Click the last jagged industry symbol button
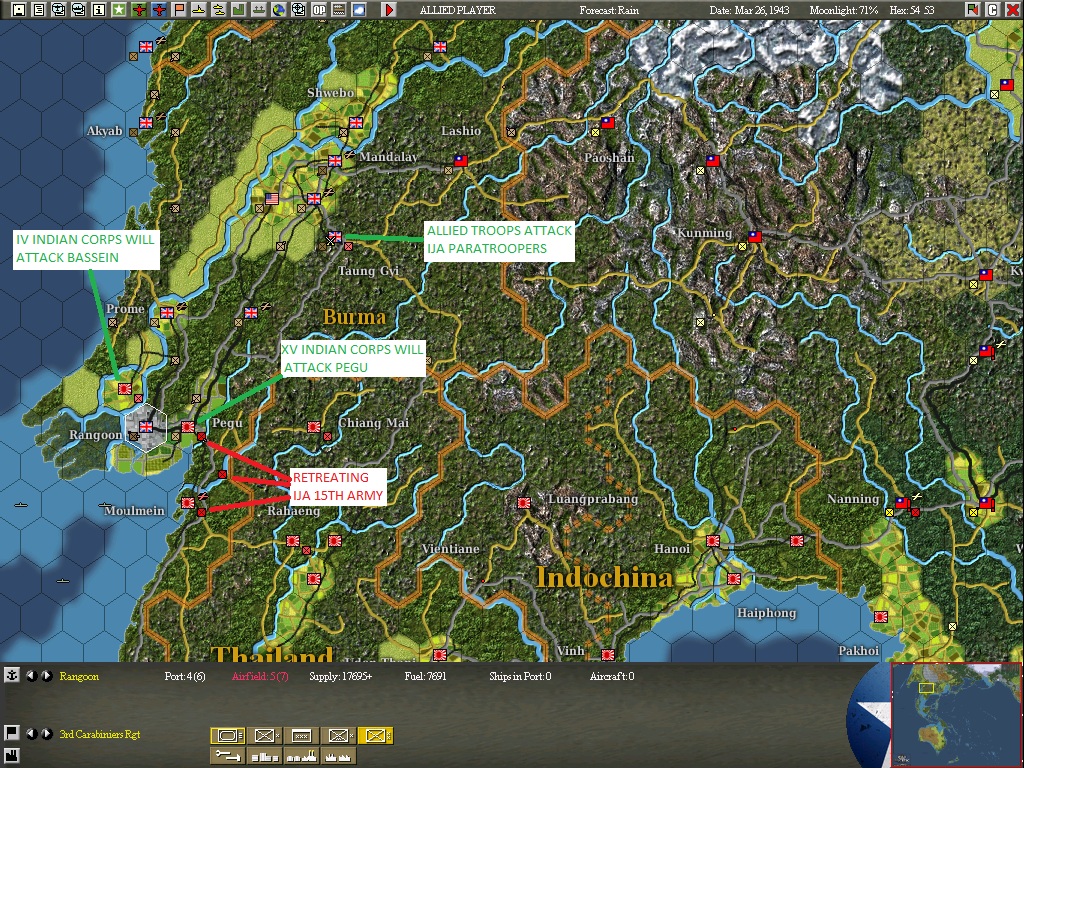The width and height of the screenshot is (1083, 898). tap(338, 756)
